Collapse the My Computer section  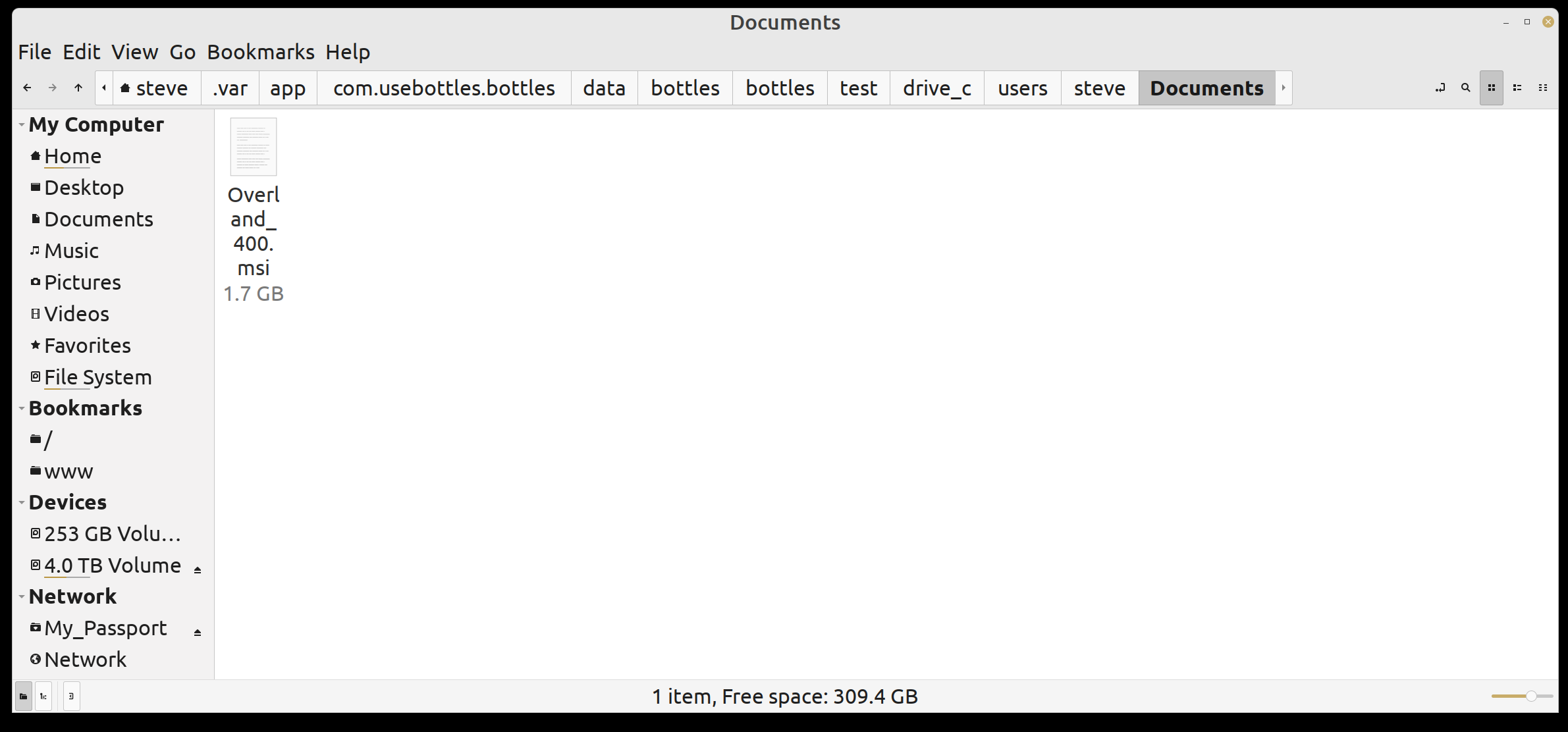[x=20, y=124]
